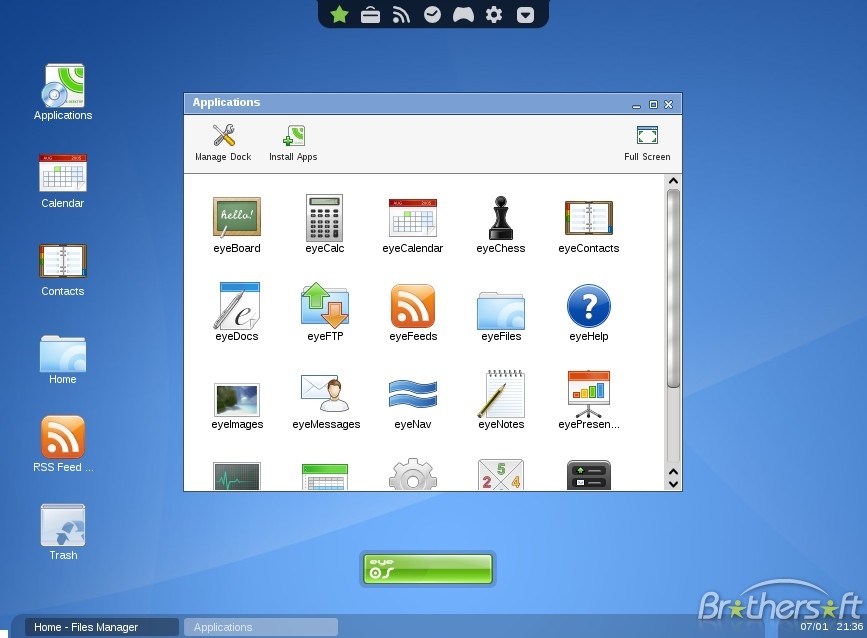Click the green eyeOS launcher button
Viewport: 867px width, 638px height.
tap(427, 568)
